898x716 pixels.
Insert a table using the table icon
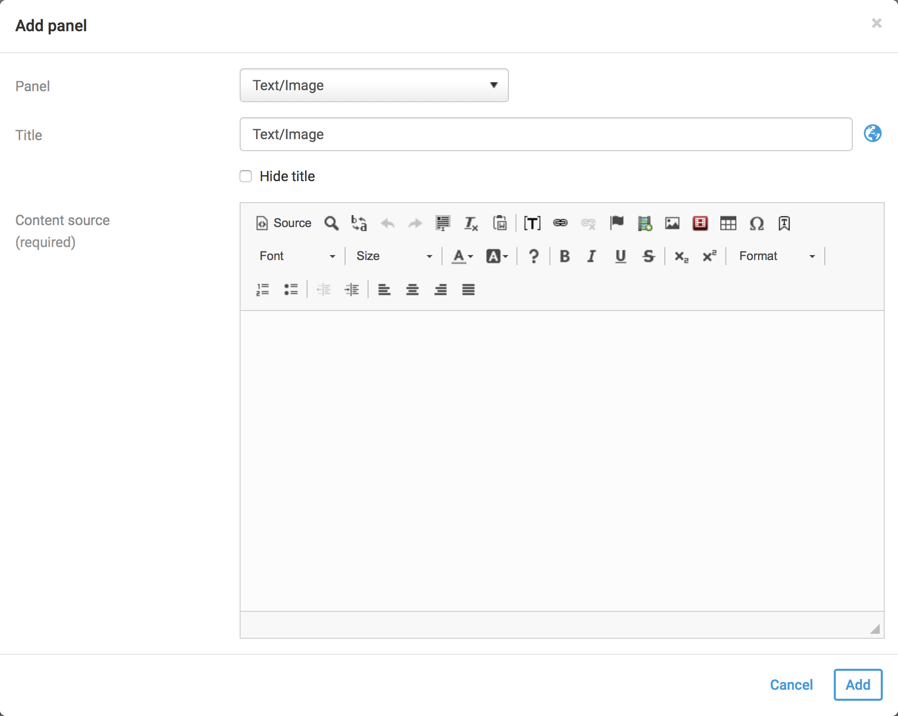(728, 223)
